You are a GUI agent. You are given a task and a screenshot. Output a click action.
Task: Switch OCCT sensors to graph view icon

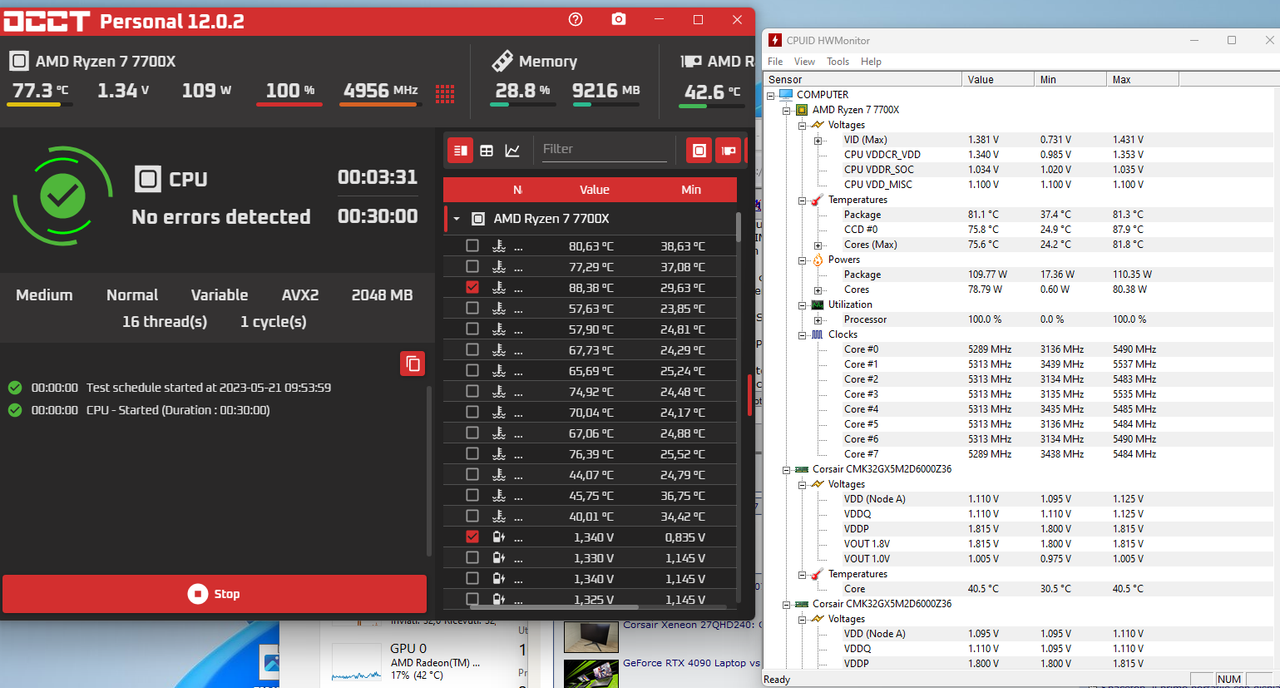point(512,150)
